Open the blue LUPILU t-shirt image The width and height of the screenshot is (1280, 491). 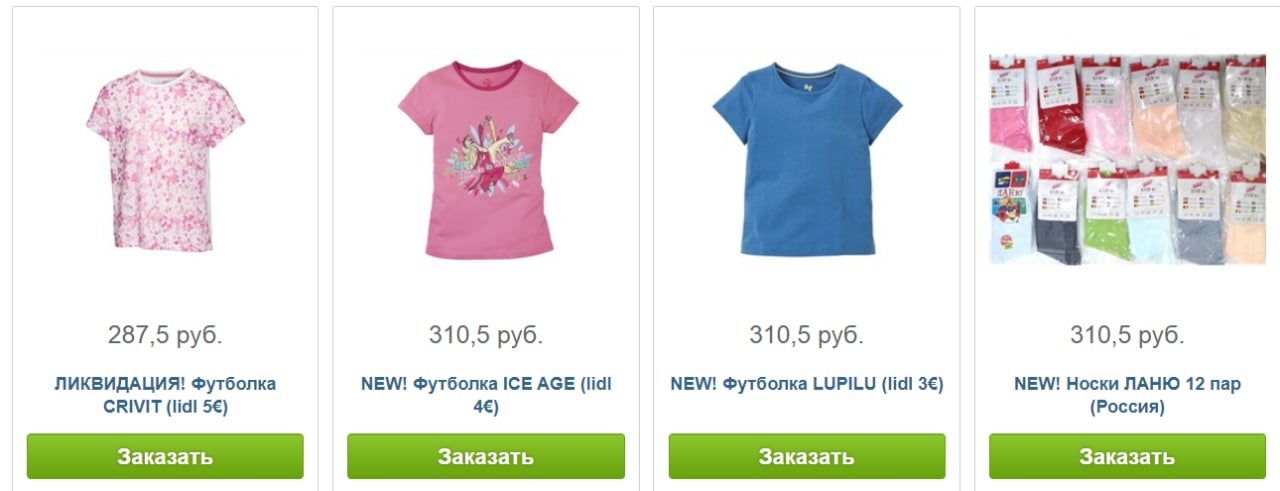pos(807,160)
